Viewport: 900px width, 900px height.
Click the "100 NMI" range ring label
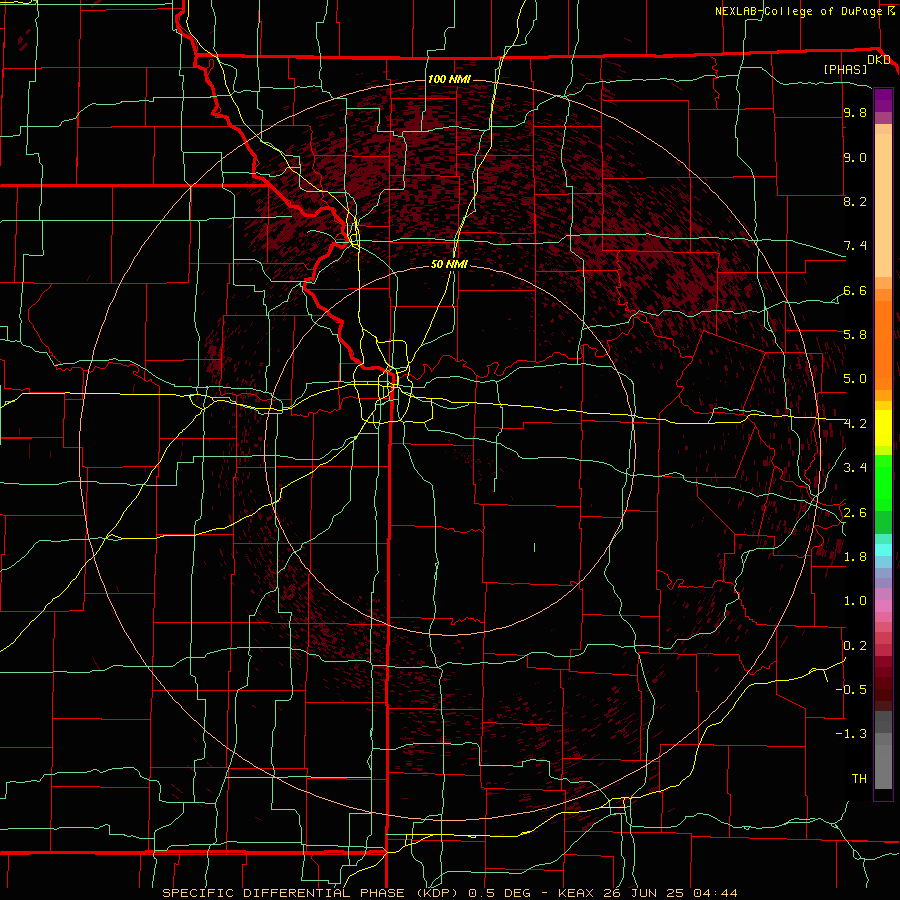coord(449,79)
